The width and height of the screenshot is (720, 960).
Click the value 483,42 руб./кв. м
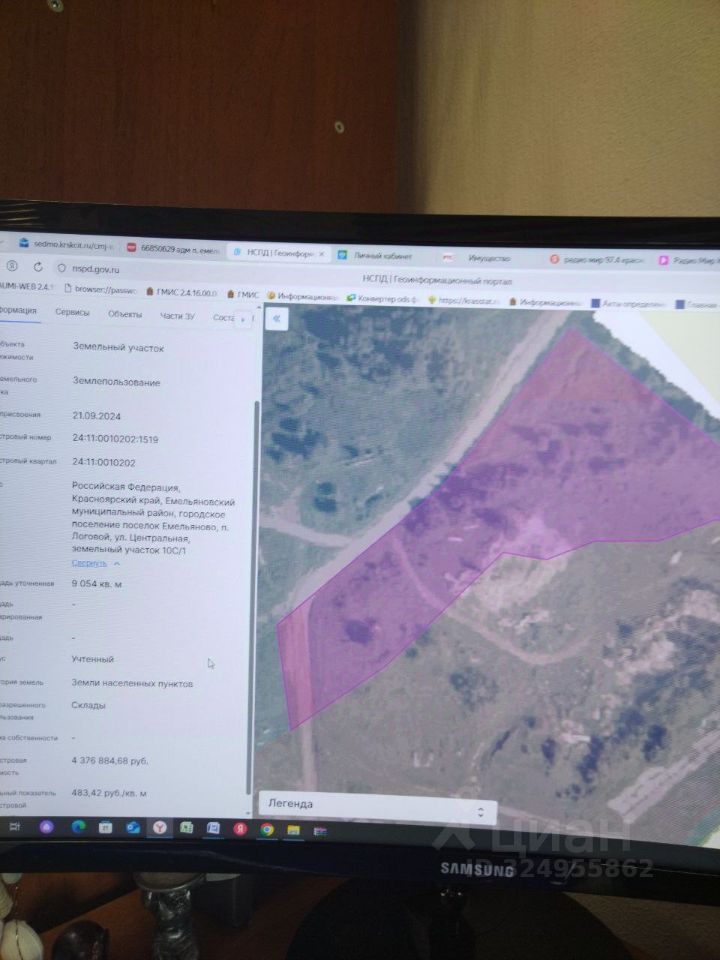tap(108, 793)
